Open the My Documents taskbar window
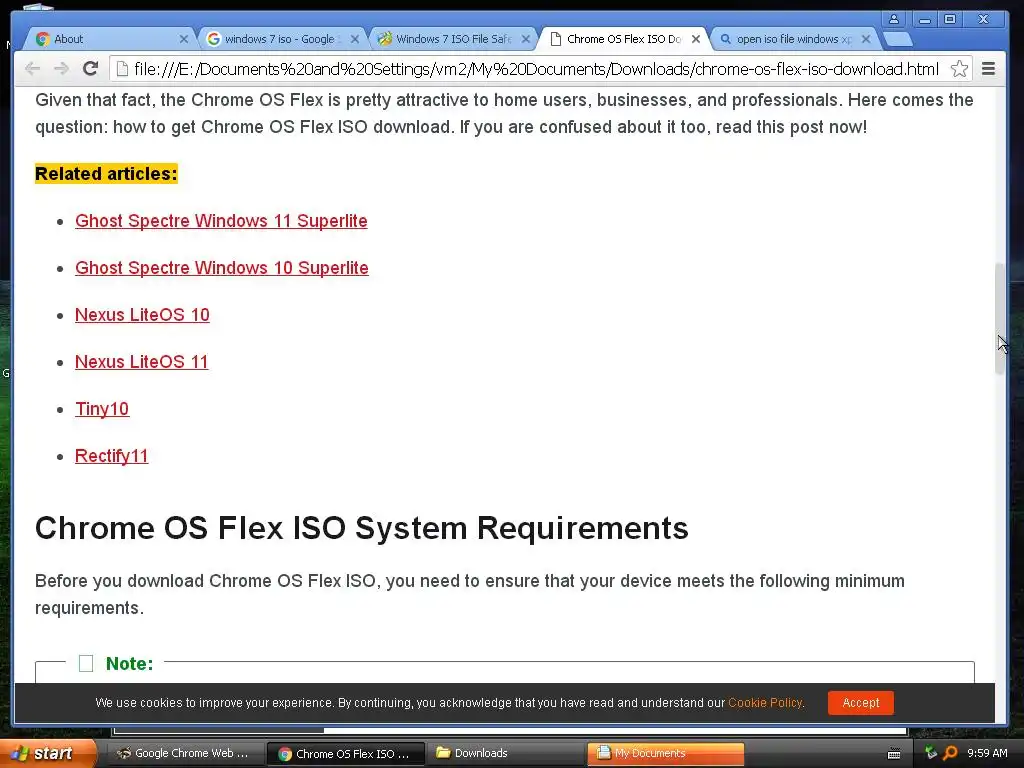This screenshot has height=768, width=1024. [665, 754]
